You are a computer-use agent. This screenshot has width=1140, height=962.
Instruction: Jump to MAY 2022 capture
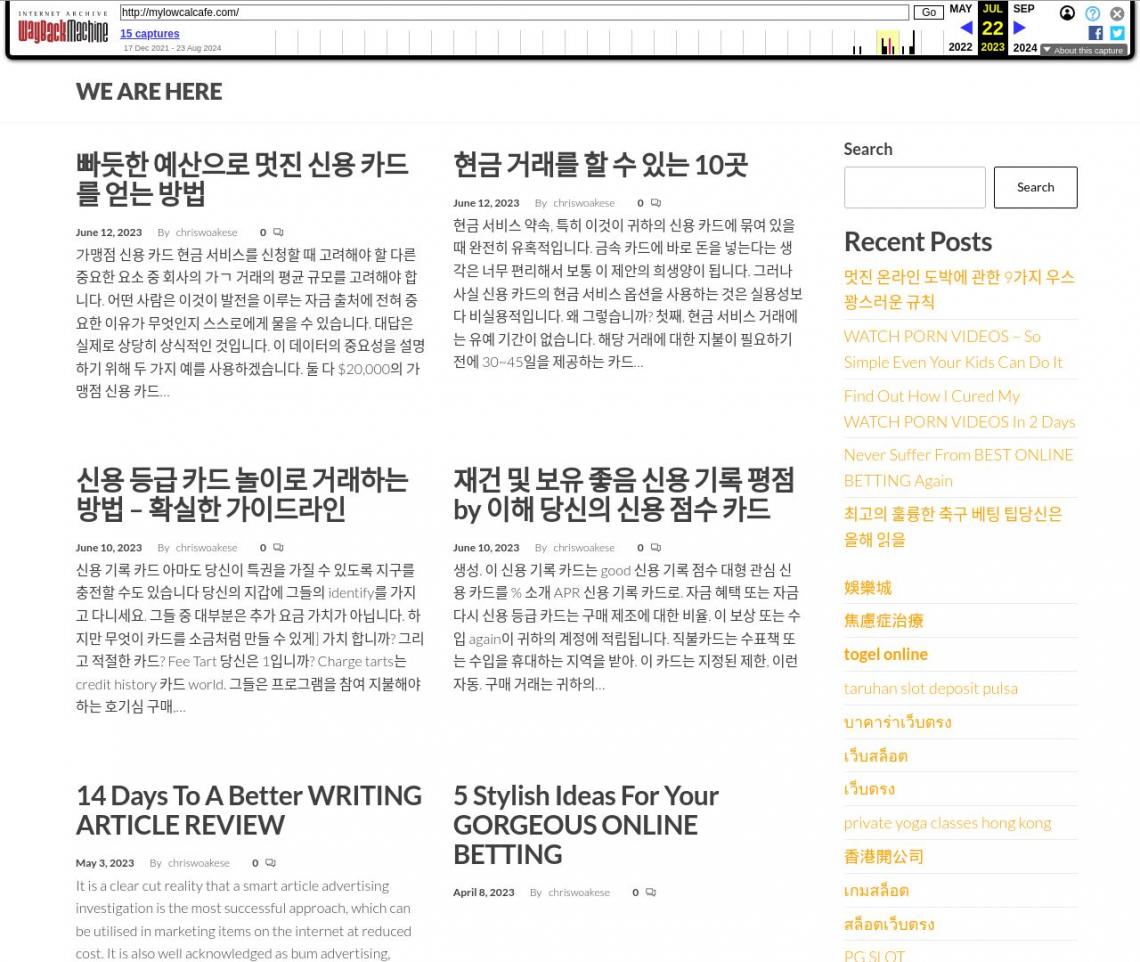(960, 9)
